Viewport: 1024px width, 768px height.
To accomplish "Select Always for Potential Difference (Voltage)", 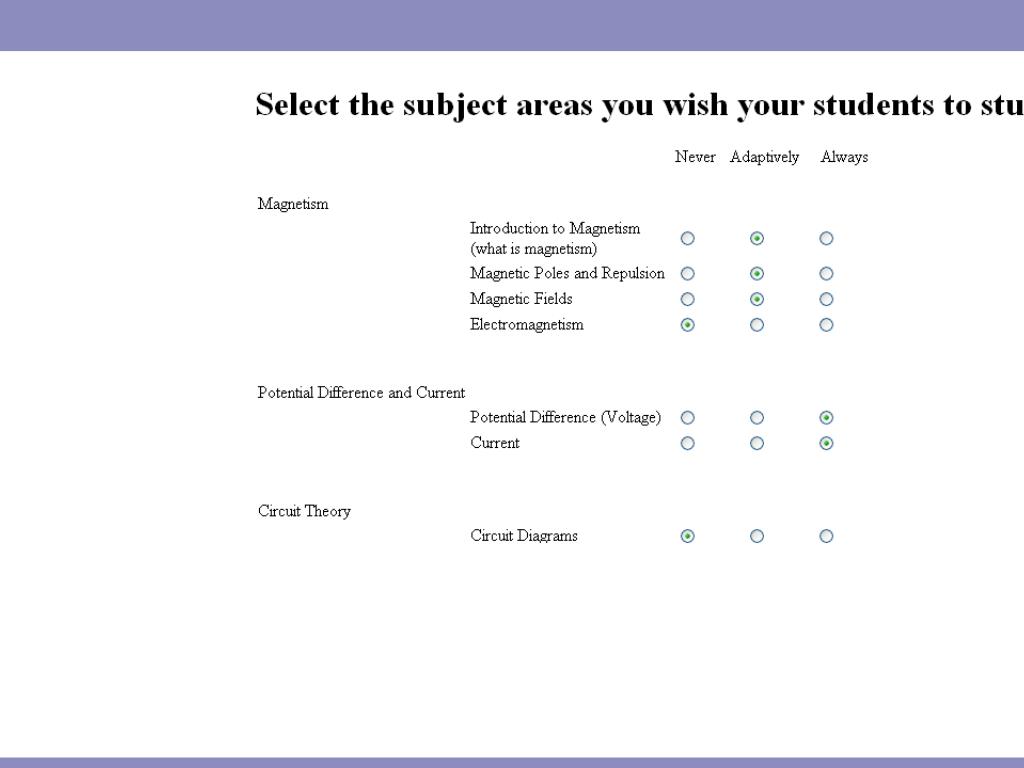I will click(826, 418).
